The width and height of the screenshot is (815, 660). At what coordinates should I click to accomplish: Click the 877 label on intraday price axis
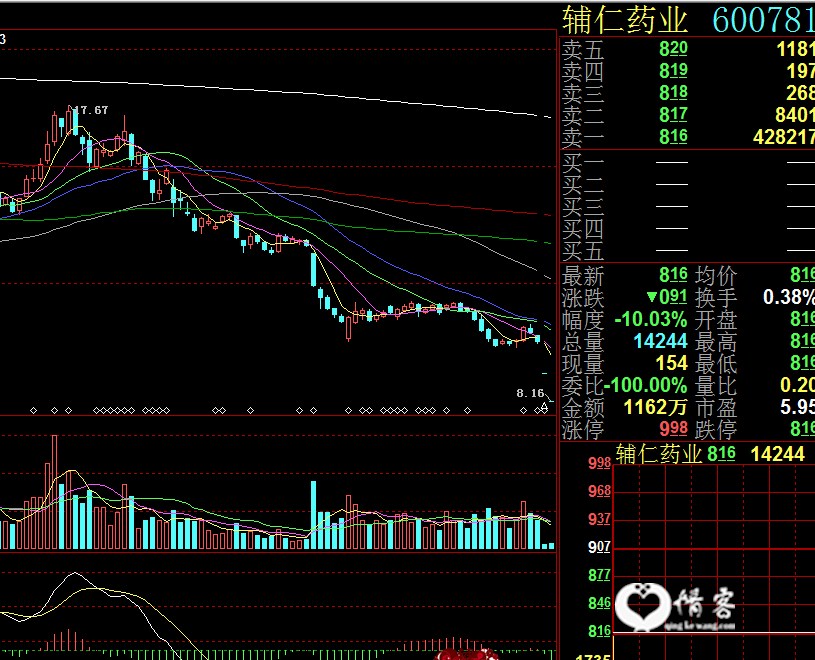599,575
